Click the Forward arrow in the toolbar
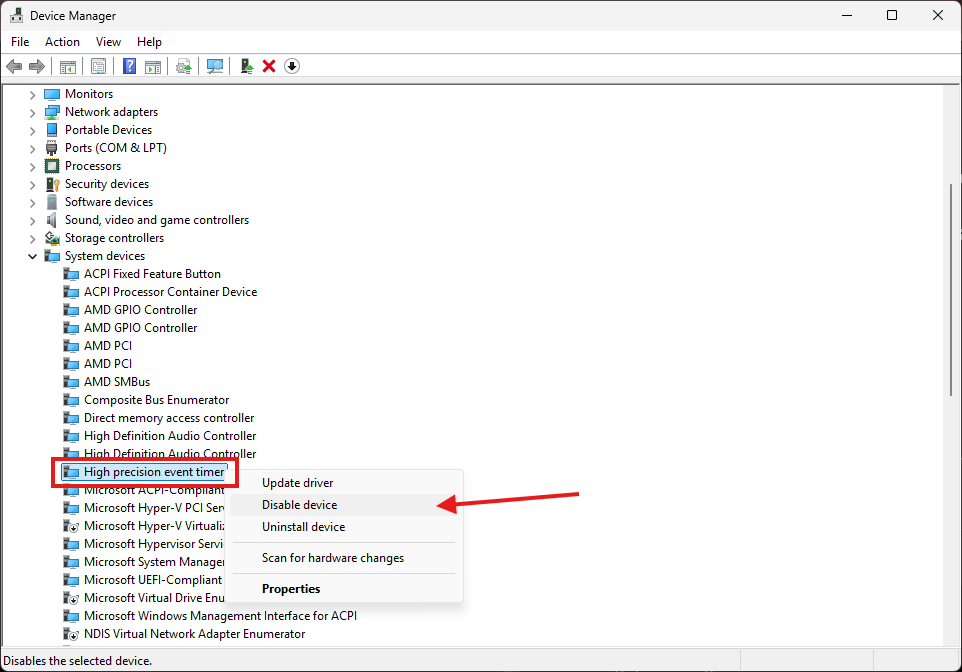962x672 pixels. tap(37, 66)
